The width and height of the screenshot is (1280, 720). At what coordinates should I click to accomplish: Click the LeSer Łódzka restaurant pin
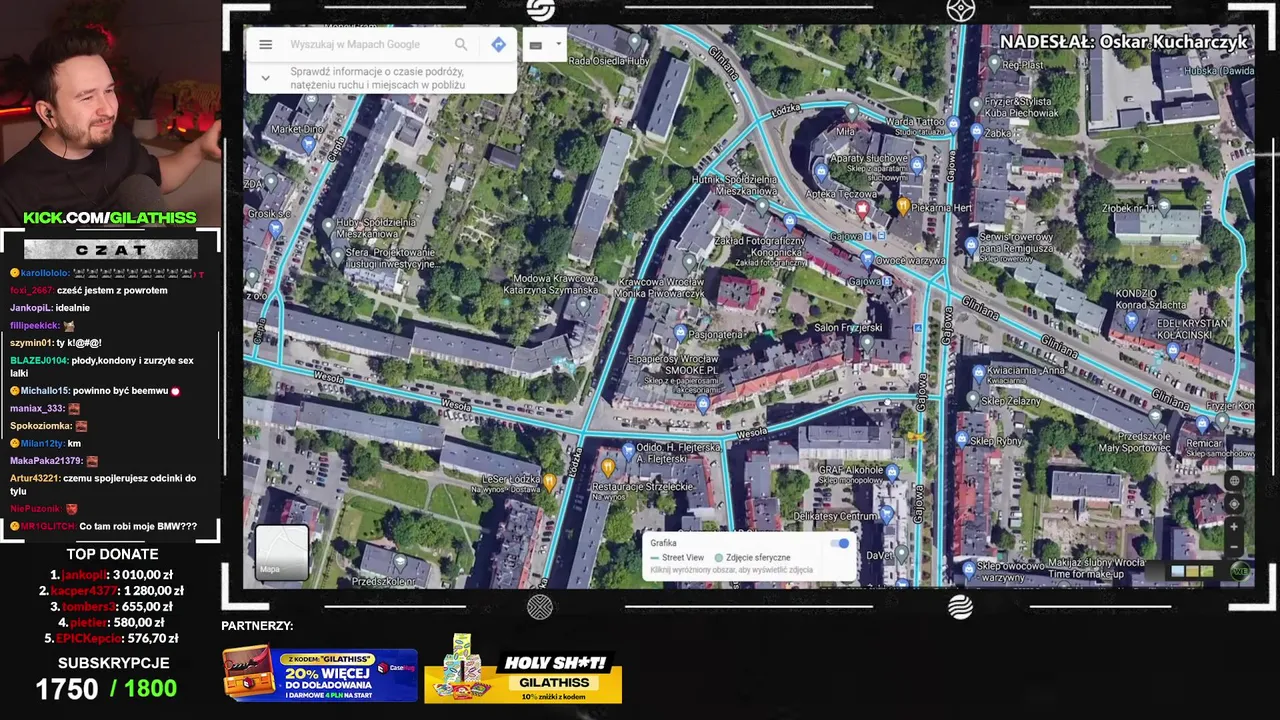(x=549, y=483)
